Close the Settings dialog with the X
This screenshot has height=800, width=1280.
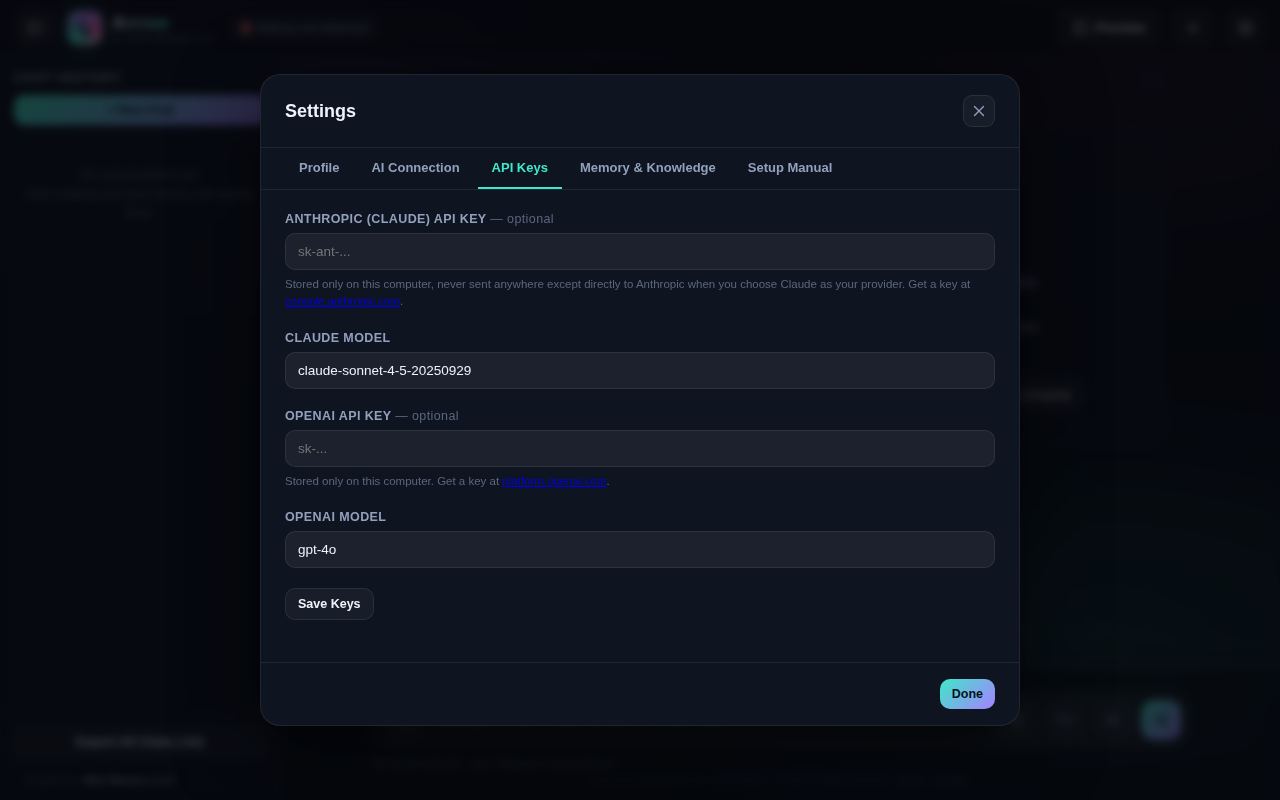(979, 111)
